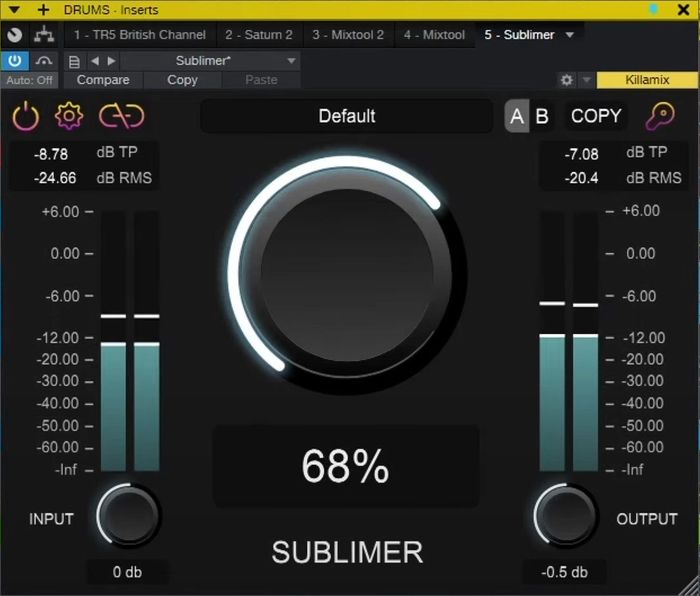Viewport: 700px width, 596px height.
Task: Click the COPY A/B button
Action: [x=596, y=116]
